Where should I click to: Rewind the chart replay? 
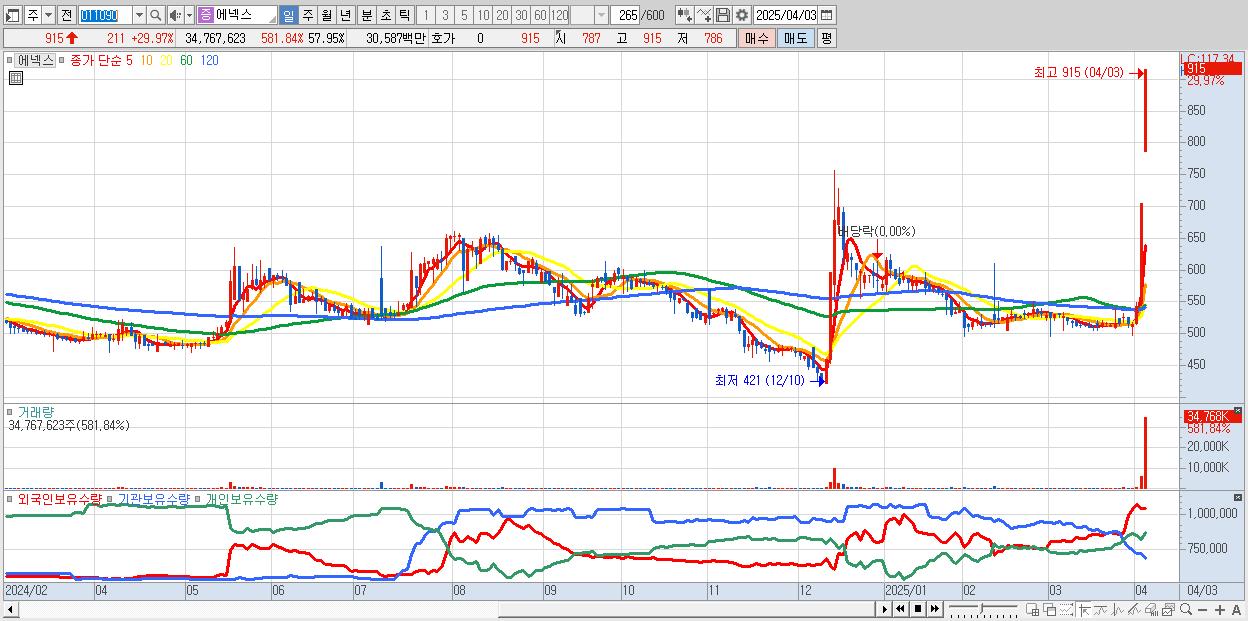(900, 609)
